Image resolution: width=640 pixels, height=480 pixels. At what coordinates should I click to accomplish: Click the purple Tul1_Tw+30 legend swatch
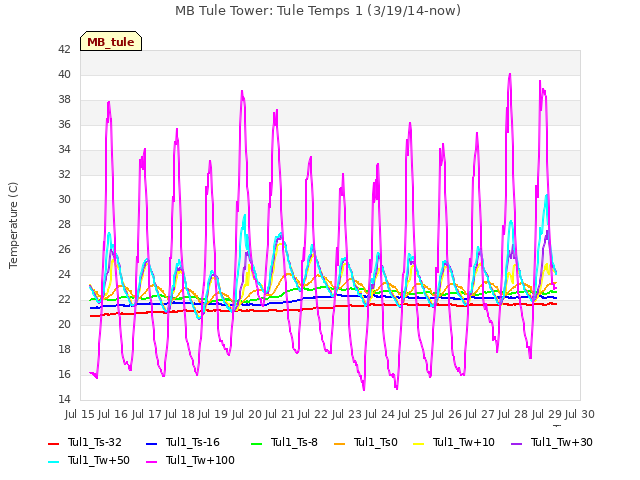click(517, 444)
